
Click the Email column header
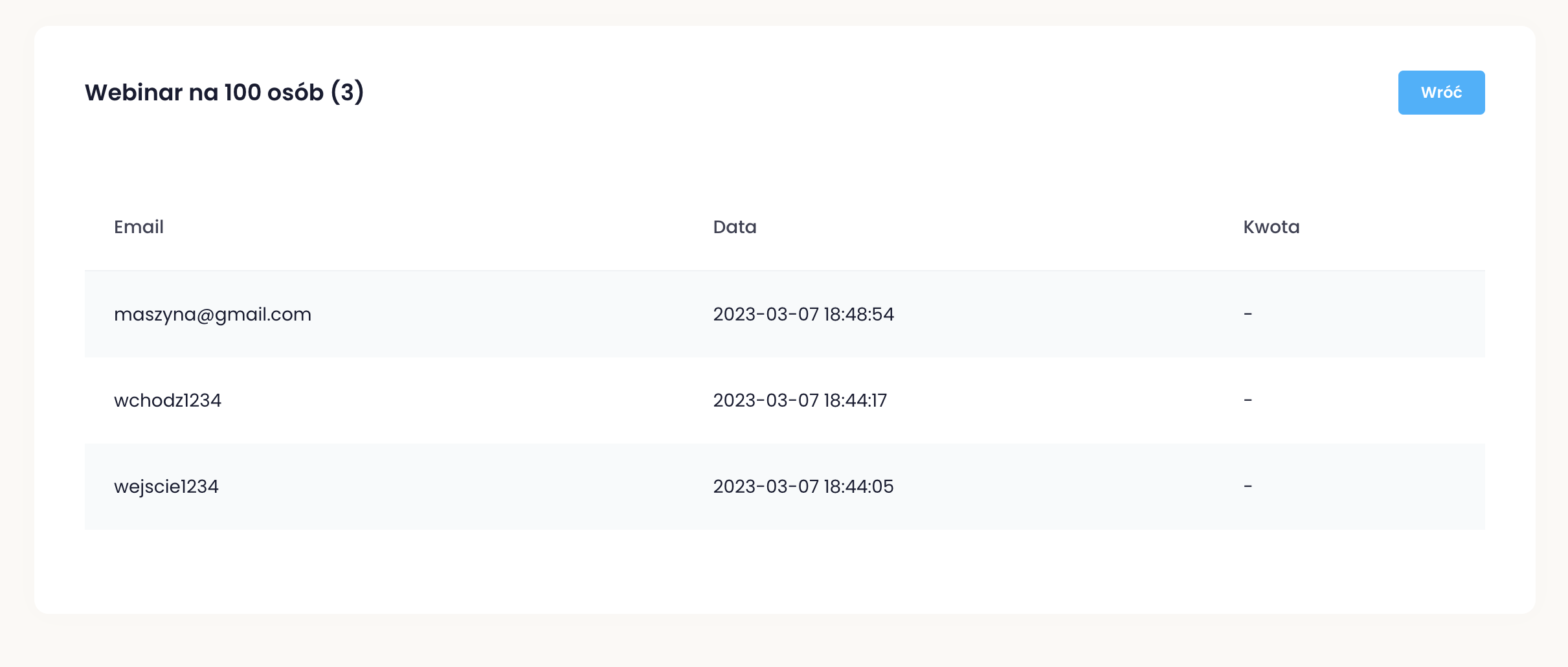[139, 227]
